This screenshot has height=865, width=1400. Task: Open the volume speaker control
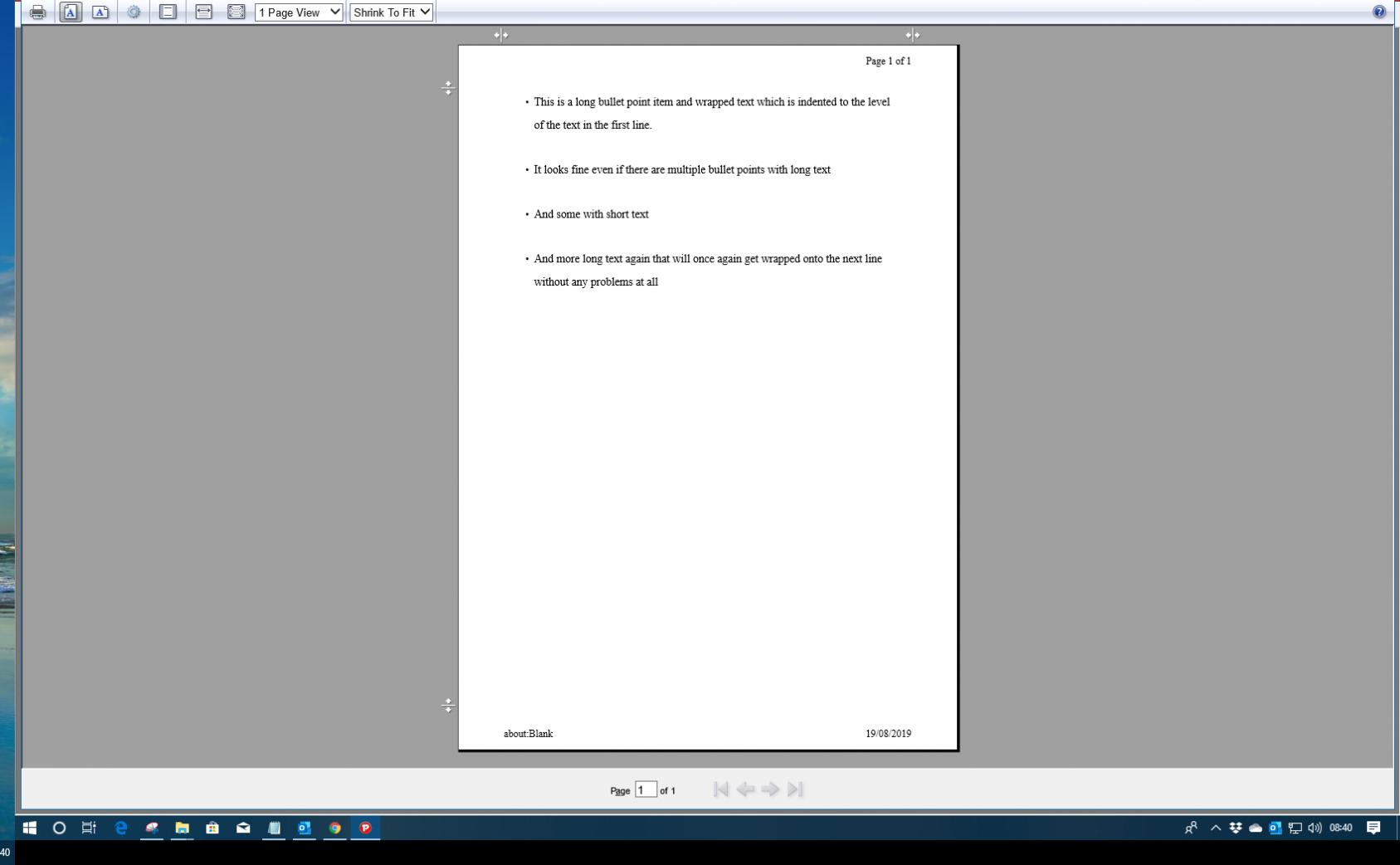[x=1315, y=828]
